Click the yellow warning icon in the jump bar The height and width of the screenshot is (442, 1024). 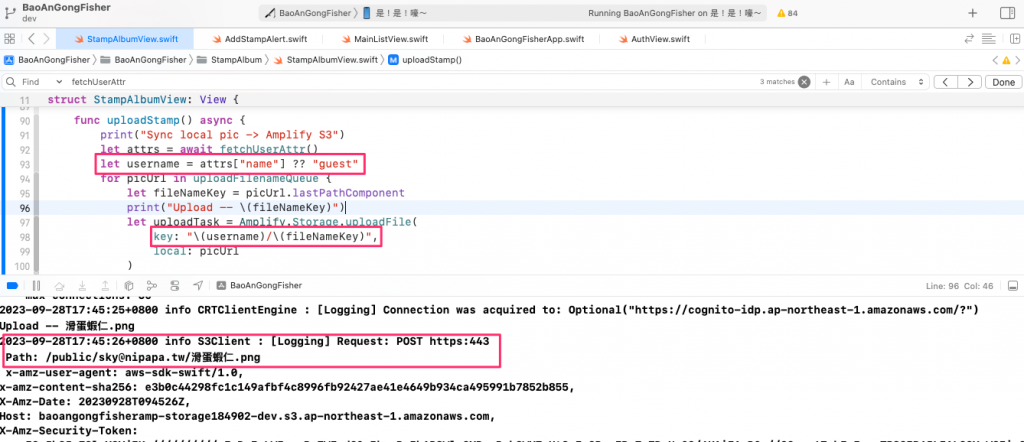tap(1006, 60)
